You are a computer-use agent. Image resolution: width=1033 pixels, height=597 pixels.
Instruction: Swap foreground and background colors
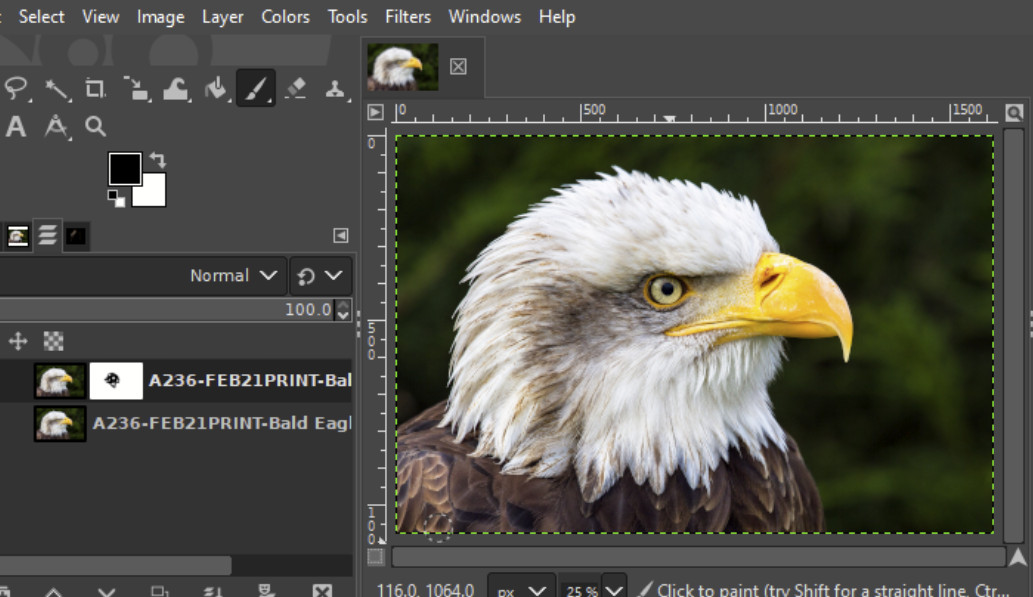[158, 160]
